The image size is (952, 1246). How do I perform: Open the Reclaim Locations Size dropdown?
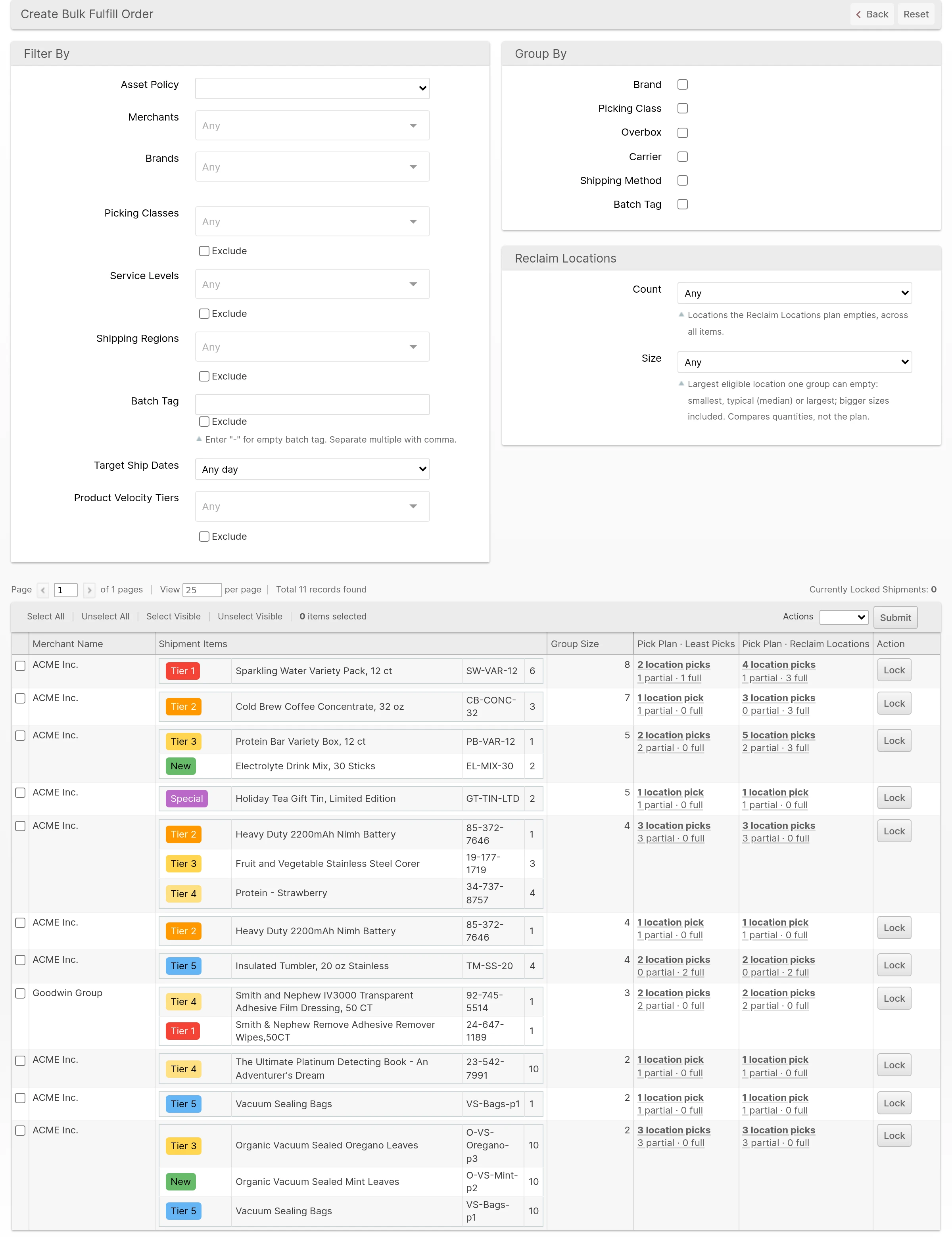click(795, 362)
